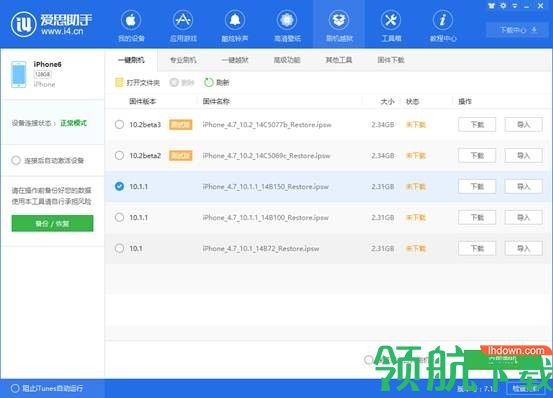Click the iPhone6 device thumbnail
The width and height of the screenshot is (553, 398).
[19, 74]
